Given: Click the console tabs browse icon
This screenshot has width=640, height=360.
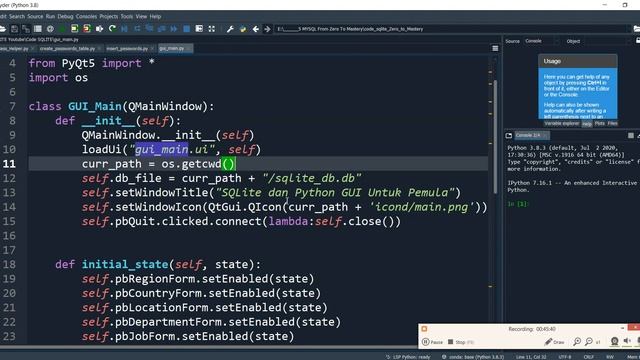Looking at the screenshot, I should (509, 136).
